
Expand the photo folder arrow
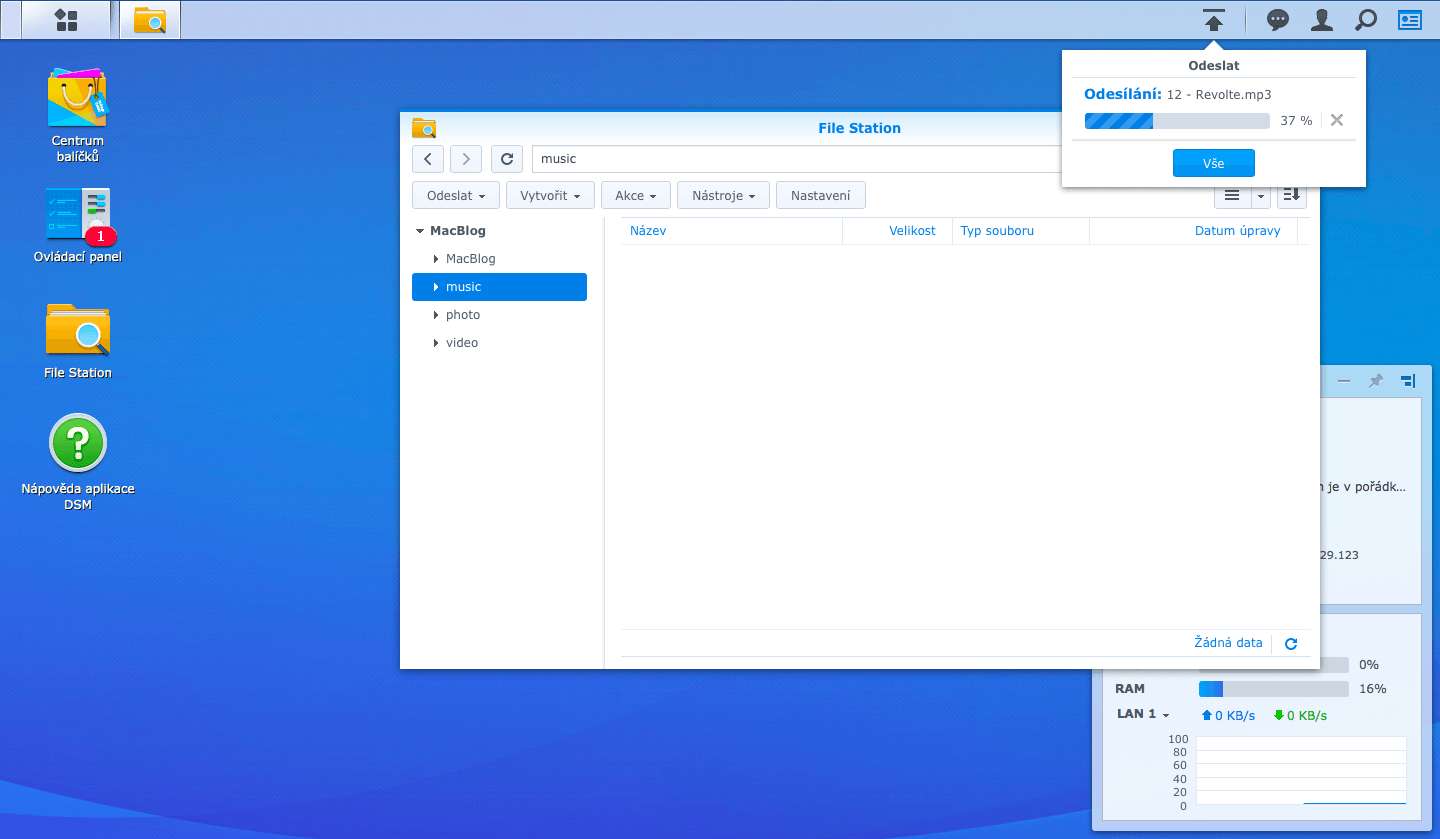pos(436,315)
